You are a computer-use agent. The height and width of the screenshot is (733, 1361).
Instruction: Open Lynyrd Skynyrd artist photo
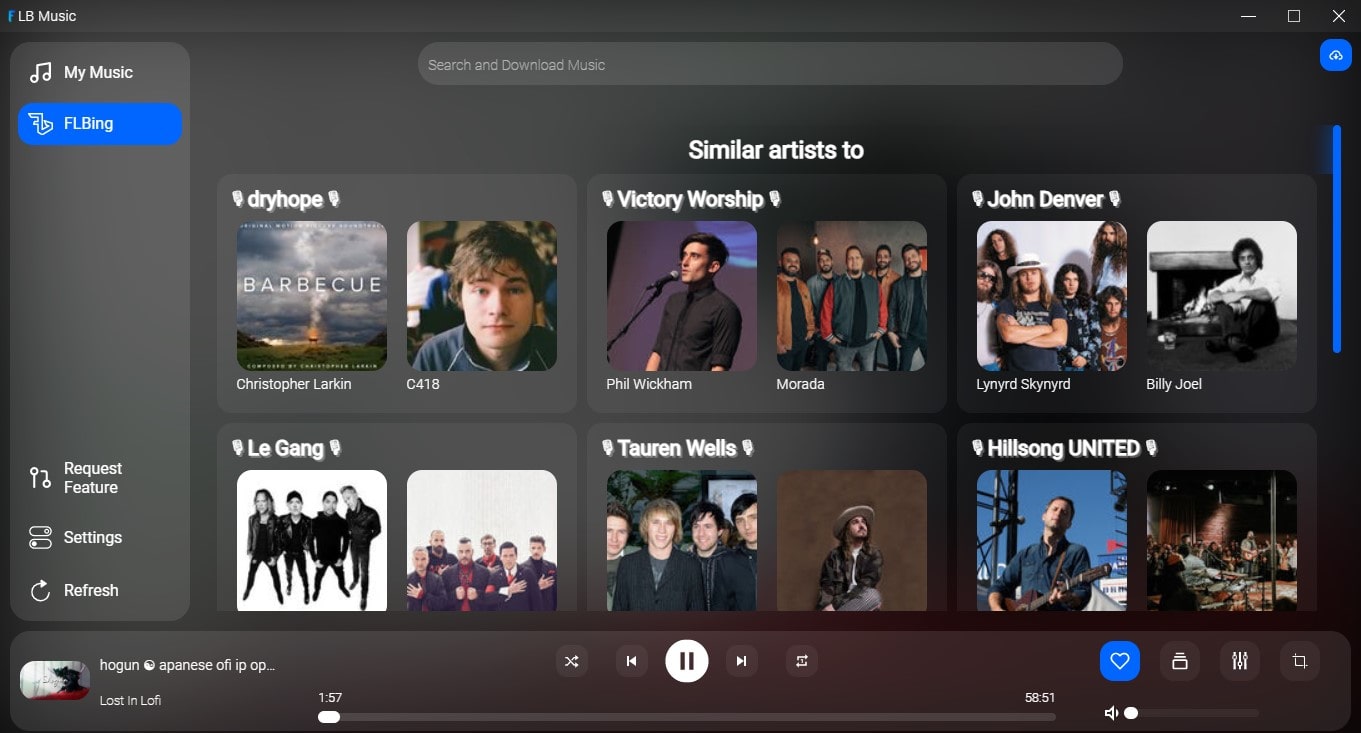[x=1052, y=296]
